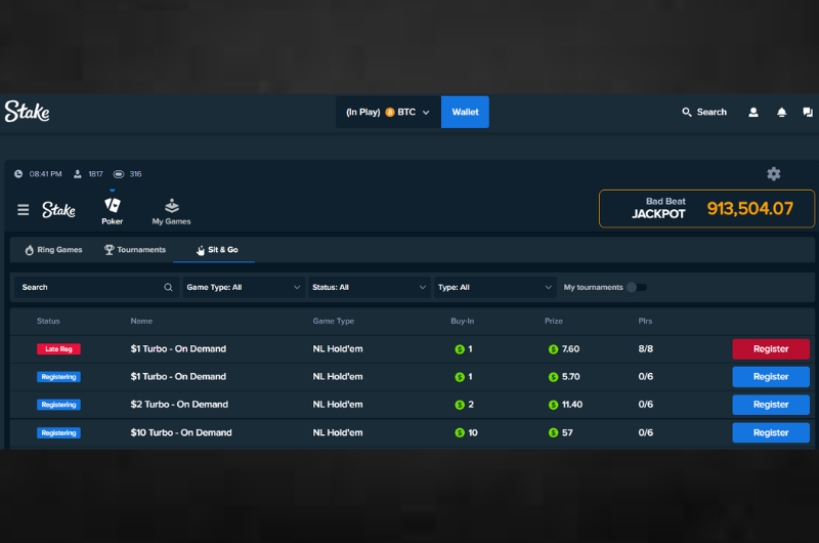Screen dimensions: 819x543
Task: Register for $1 Turbo with 0/6 players
Action: [x=771, y=376]
